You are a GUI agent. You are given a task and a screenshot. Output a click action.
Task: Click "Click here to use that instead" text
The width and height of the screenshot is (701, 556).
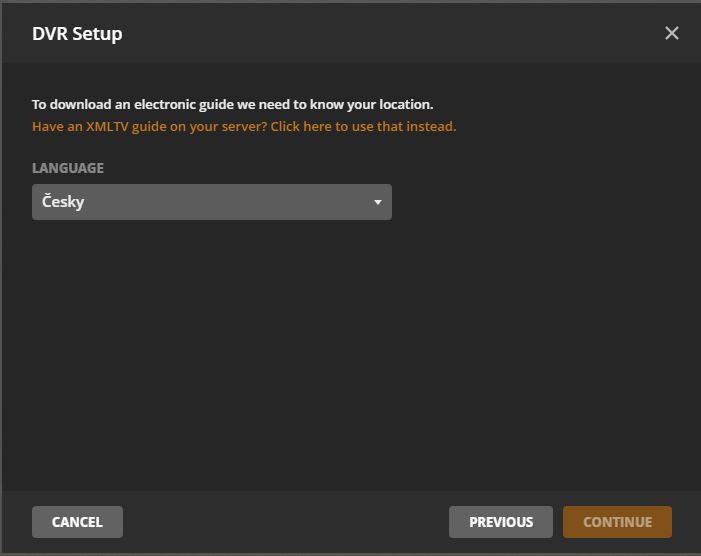pyautogui.click(x=363, y=126)
